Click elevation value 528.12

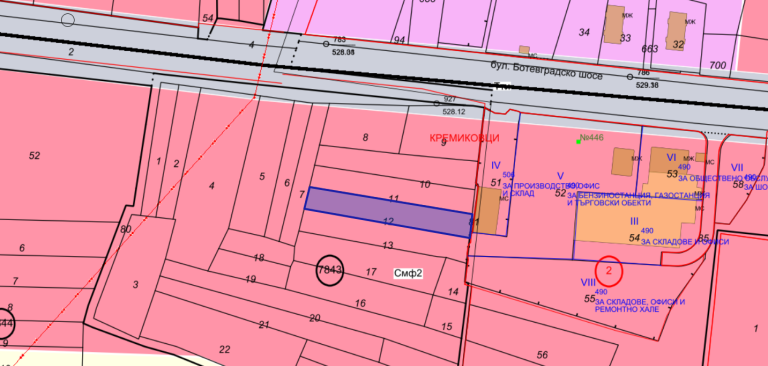454,112
